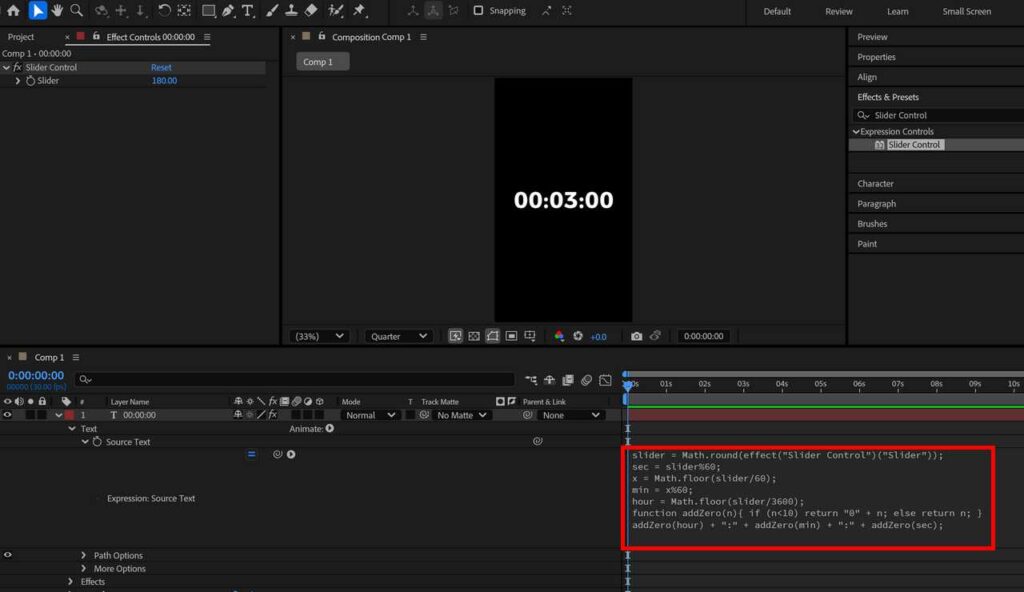Click the red label color of layer 1
Image resolution: width=1024 pixels, height=592 pixels.
(x=69, y=415)
